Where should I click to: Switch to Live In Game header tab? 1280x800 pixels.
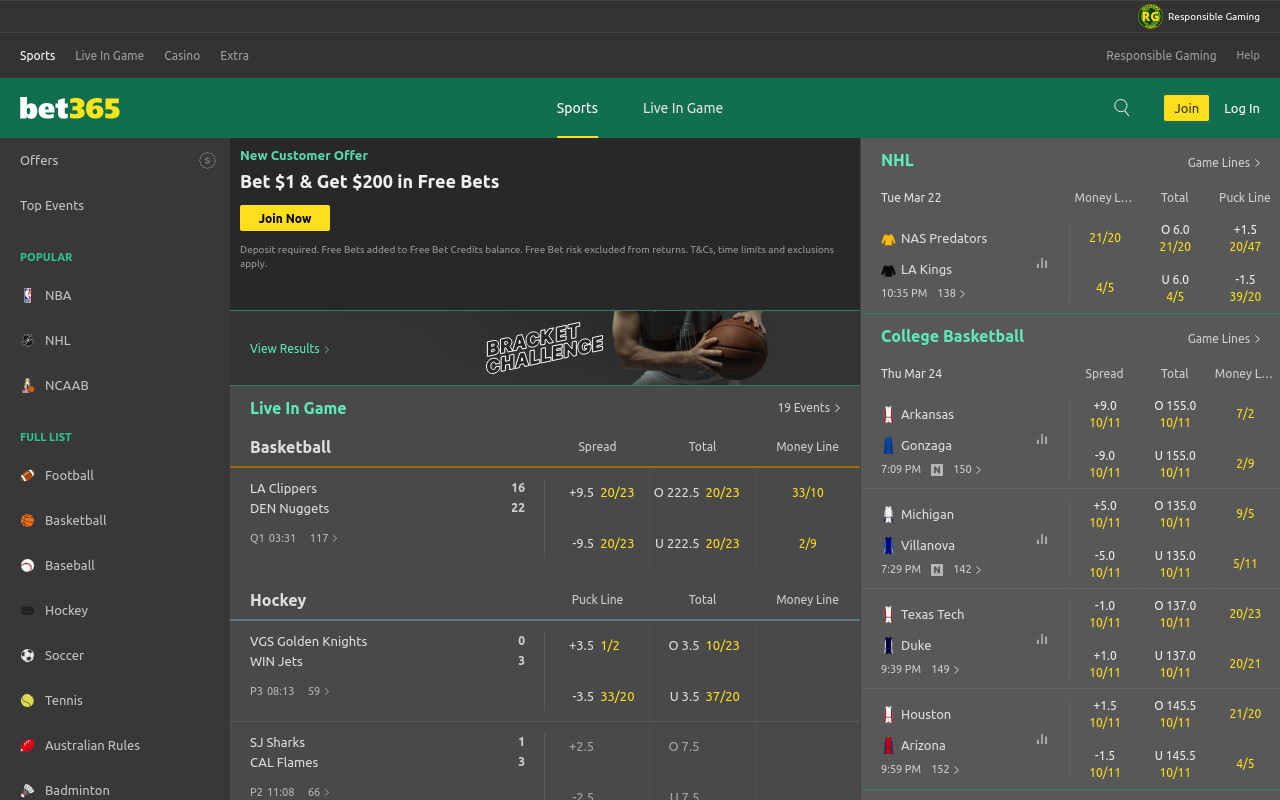[683, 108]
